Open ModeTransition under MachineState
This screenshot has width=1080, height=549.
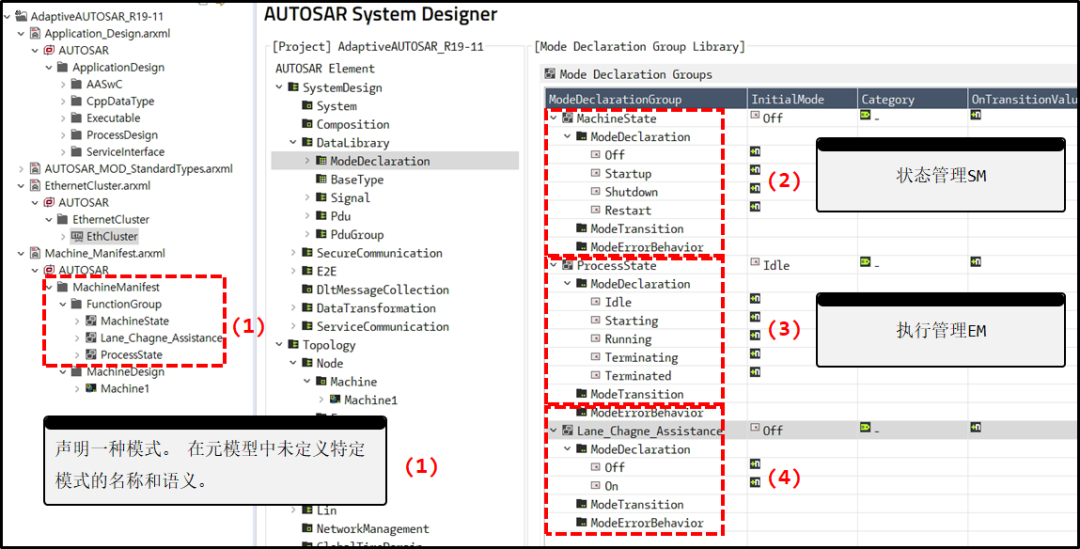coord(636,229)
